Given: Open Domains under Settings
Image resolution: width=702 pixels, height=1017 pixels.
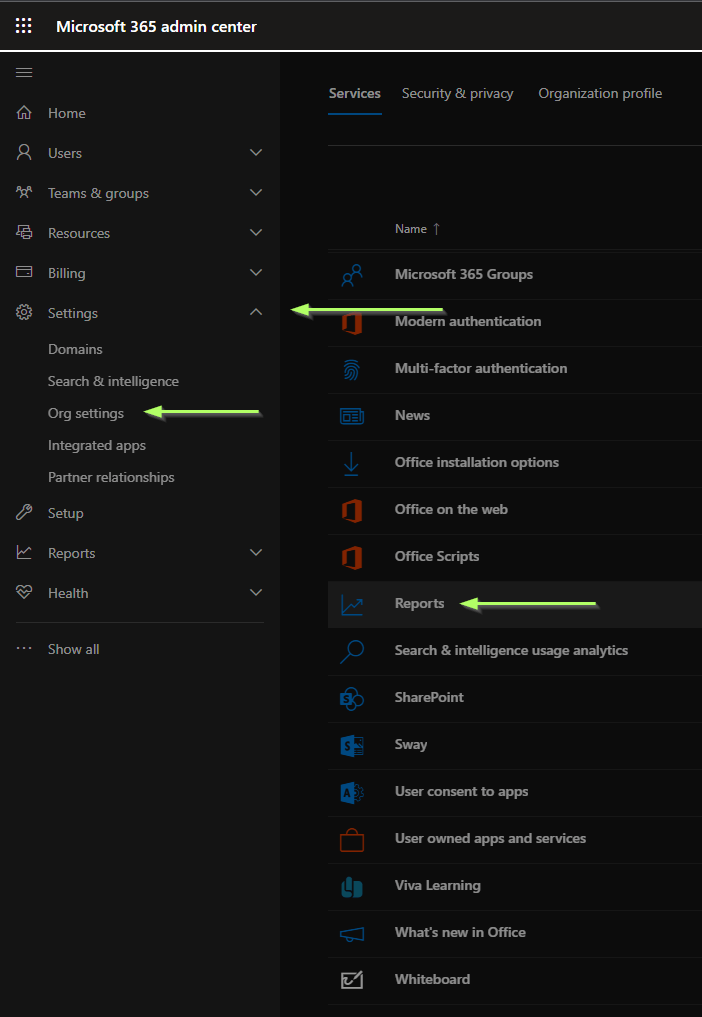Looking at the screenshot, I should point(75,349).
